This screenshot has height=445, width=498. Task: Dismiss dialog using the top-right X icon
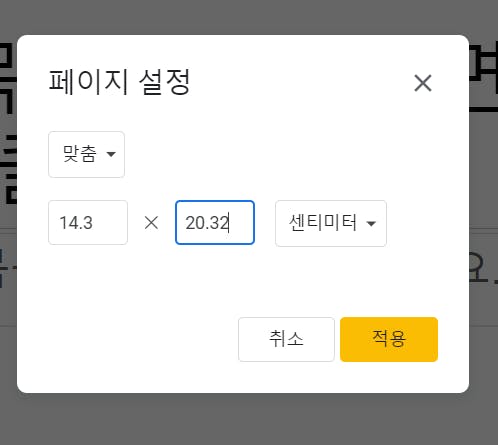(423, 83)
